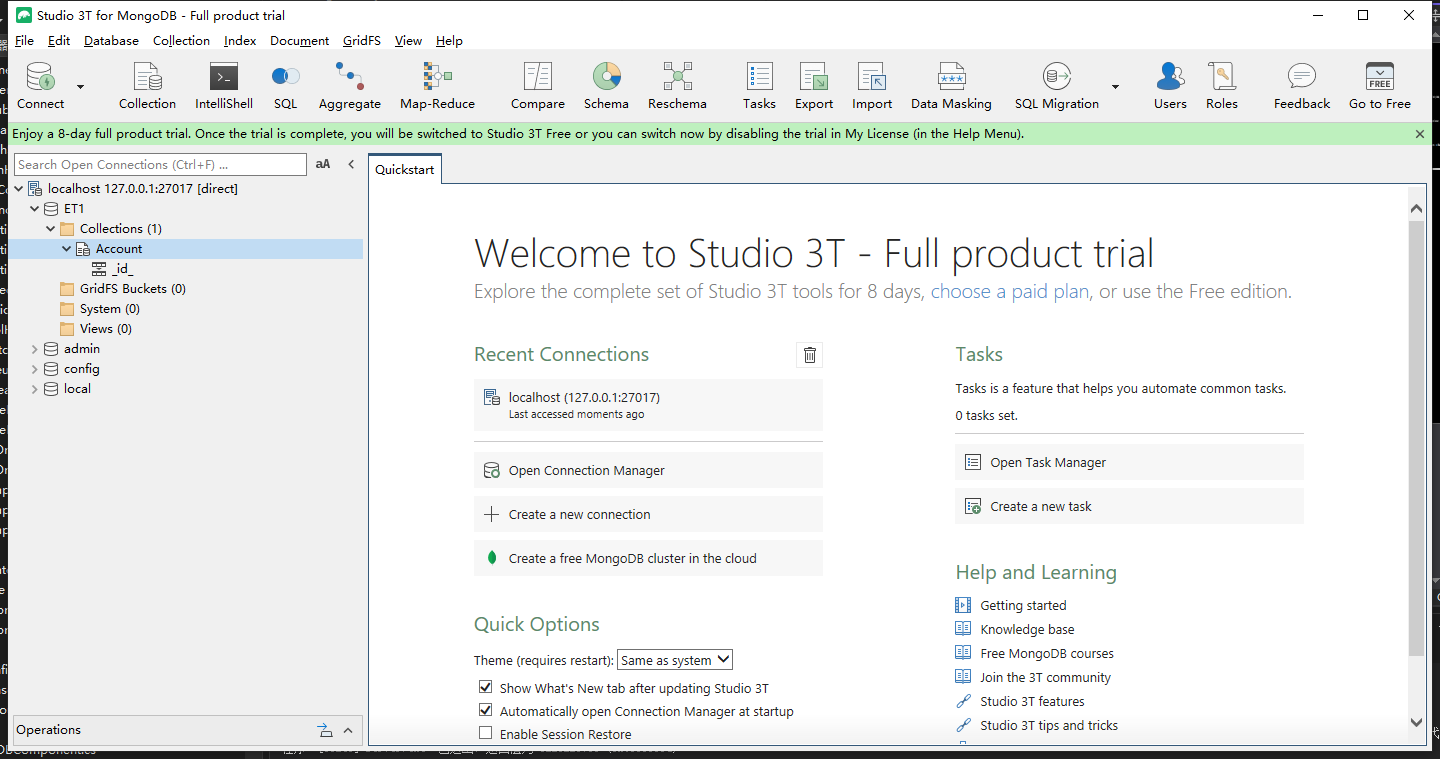This screenshot has height=759, width=1440.
Task: Open the Help menu
Action: 449,41
